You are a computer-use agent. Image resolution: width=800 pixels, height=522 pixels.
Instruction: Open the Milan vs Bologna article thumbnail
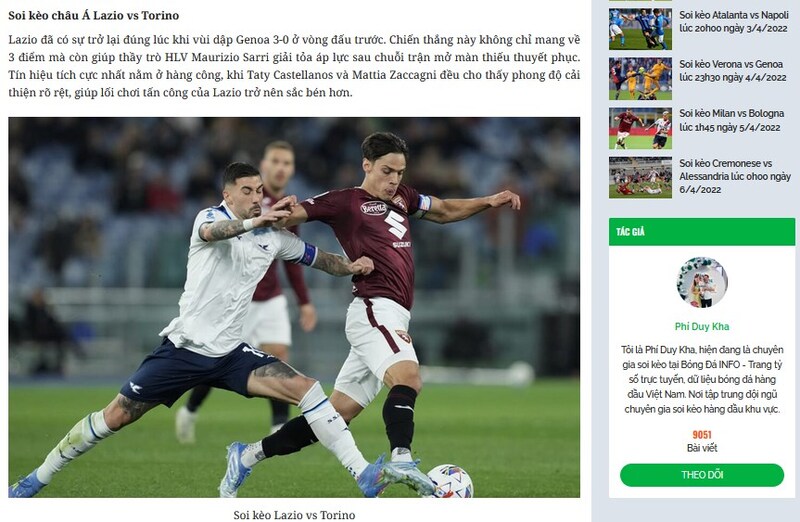point(640,128)
